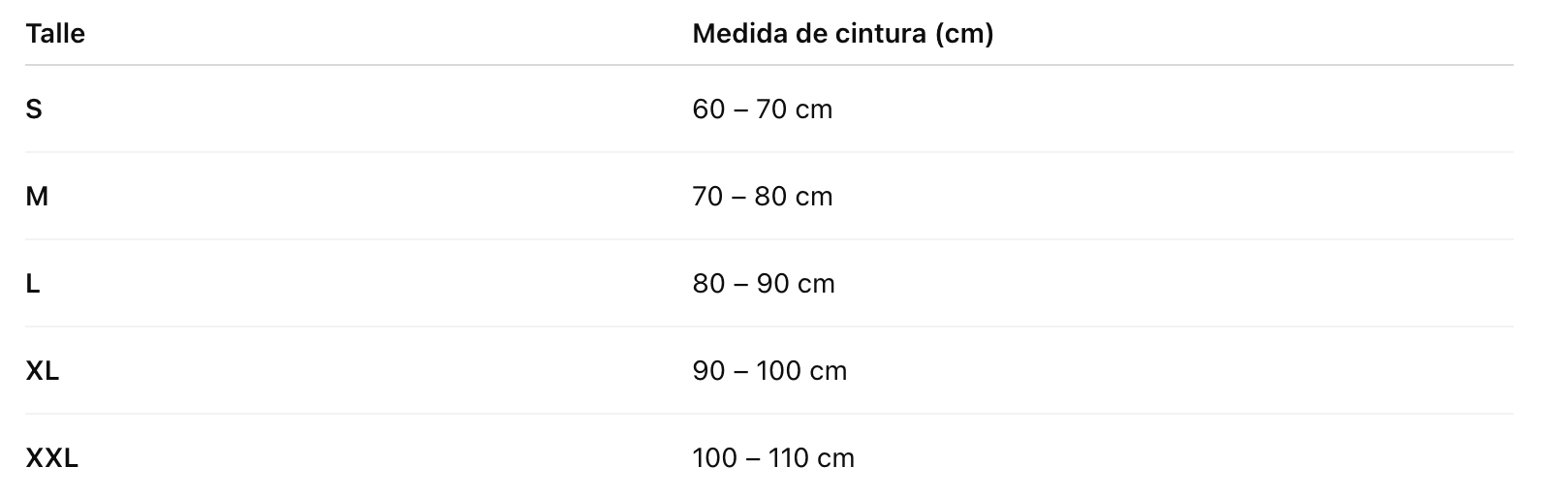Click the Talle column header
The height and width of the screenshot is (498, 1568).
55,34
